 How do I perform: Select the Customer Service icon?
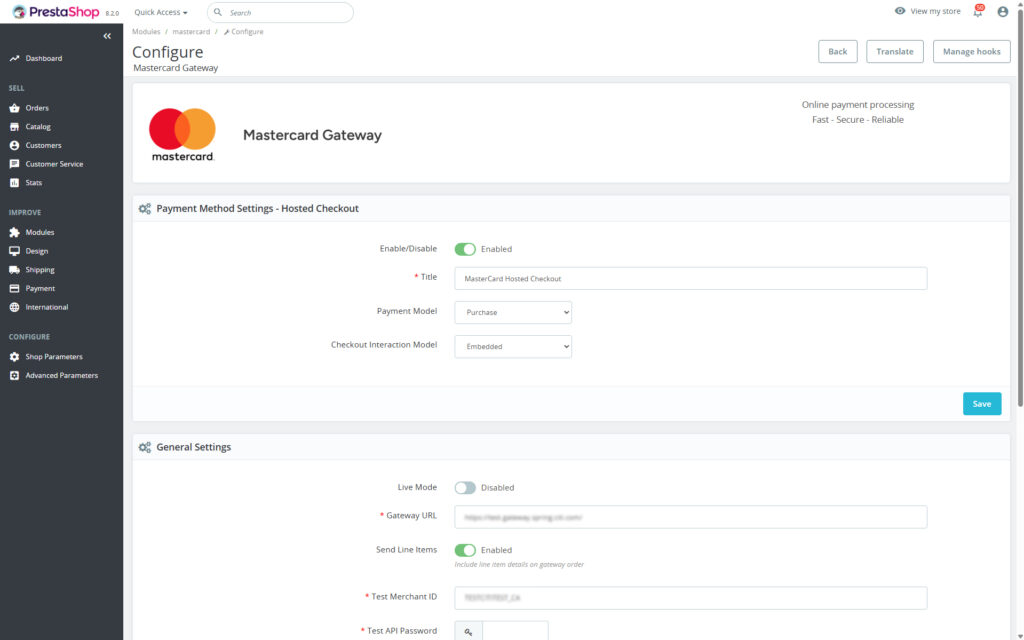17,163
